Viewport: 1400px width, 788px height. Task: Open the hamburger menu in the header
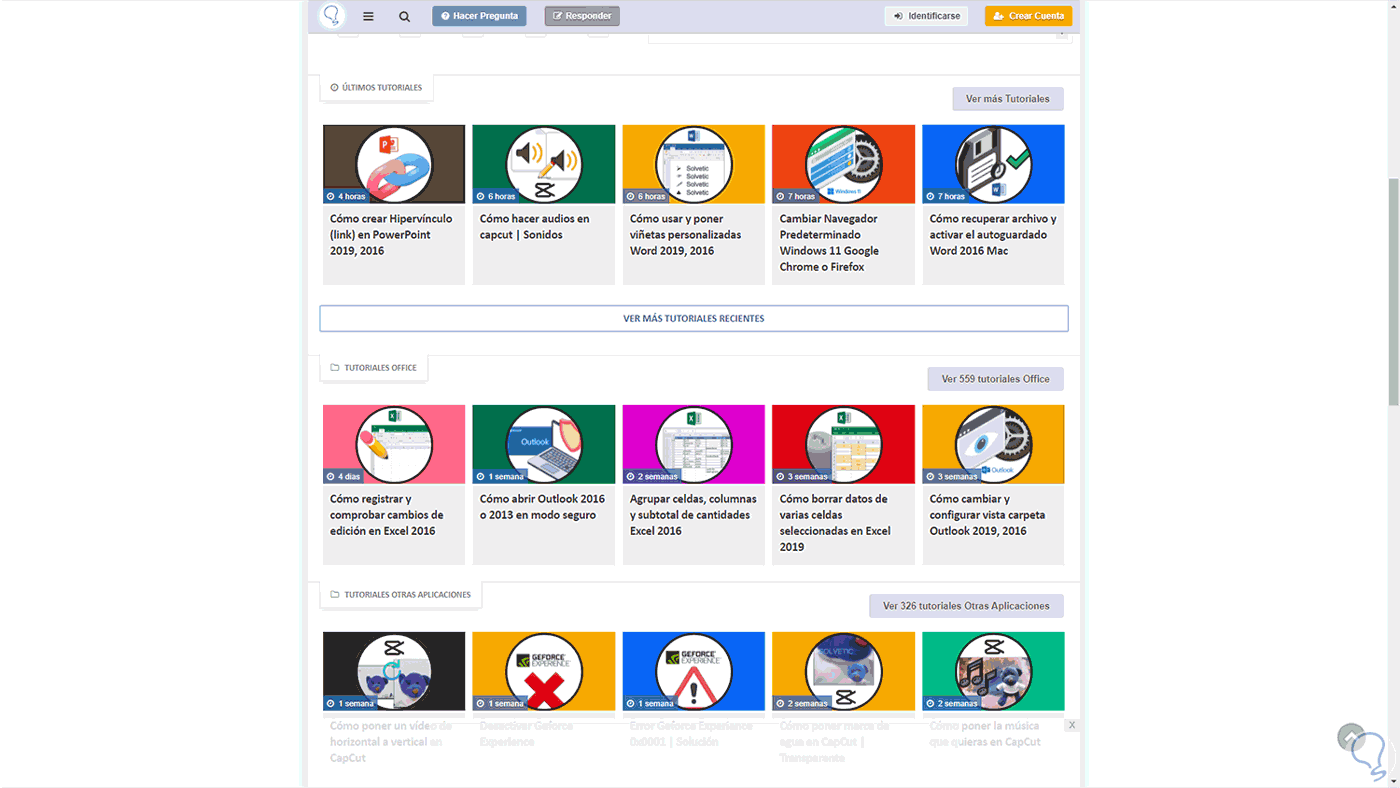368,16
